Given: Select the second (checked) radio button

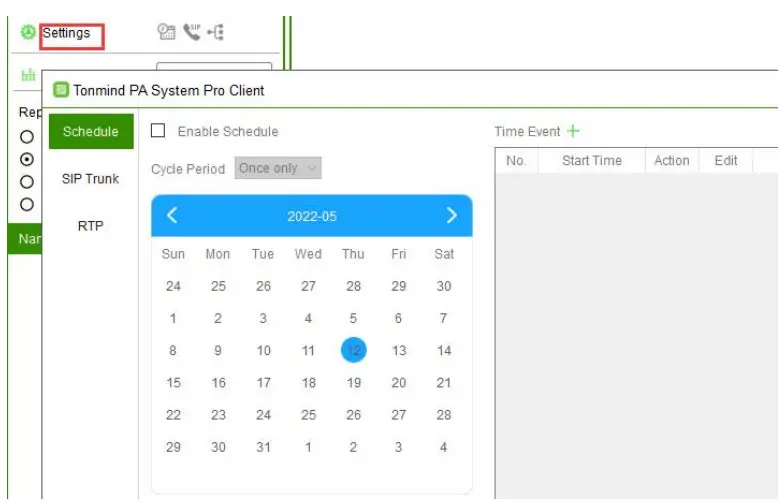Looking at the screenshot, I should pyautogui.click(x=27, y=159).
